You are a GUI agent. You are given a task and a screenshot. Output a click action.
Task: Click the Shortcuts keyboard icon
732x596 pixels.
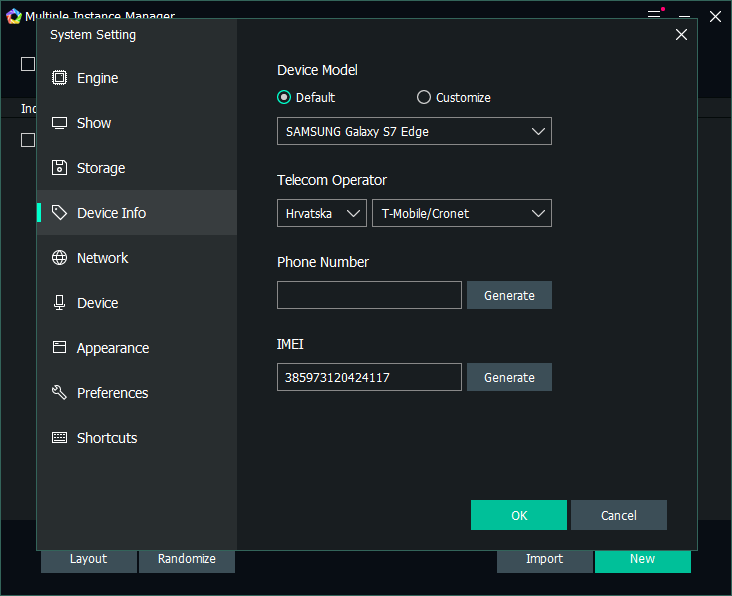60,438
